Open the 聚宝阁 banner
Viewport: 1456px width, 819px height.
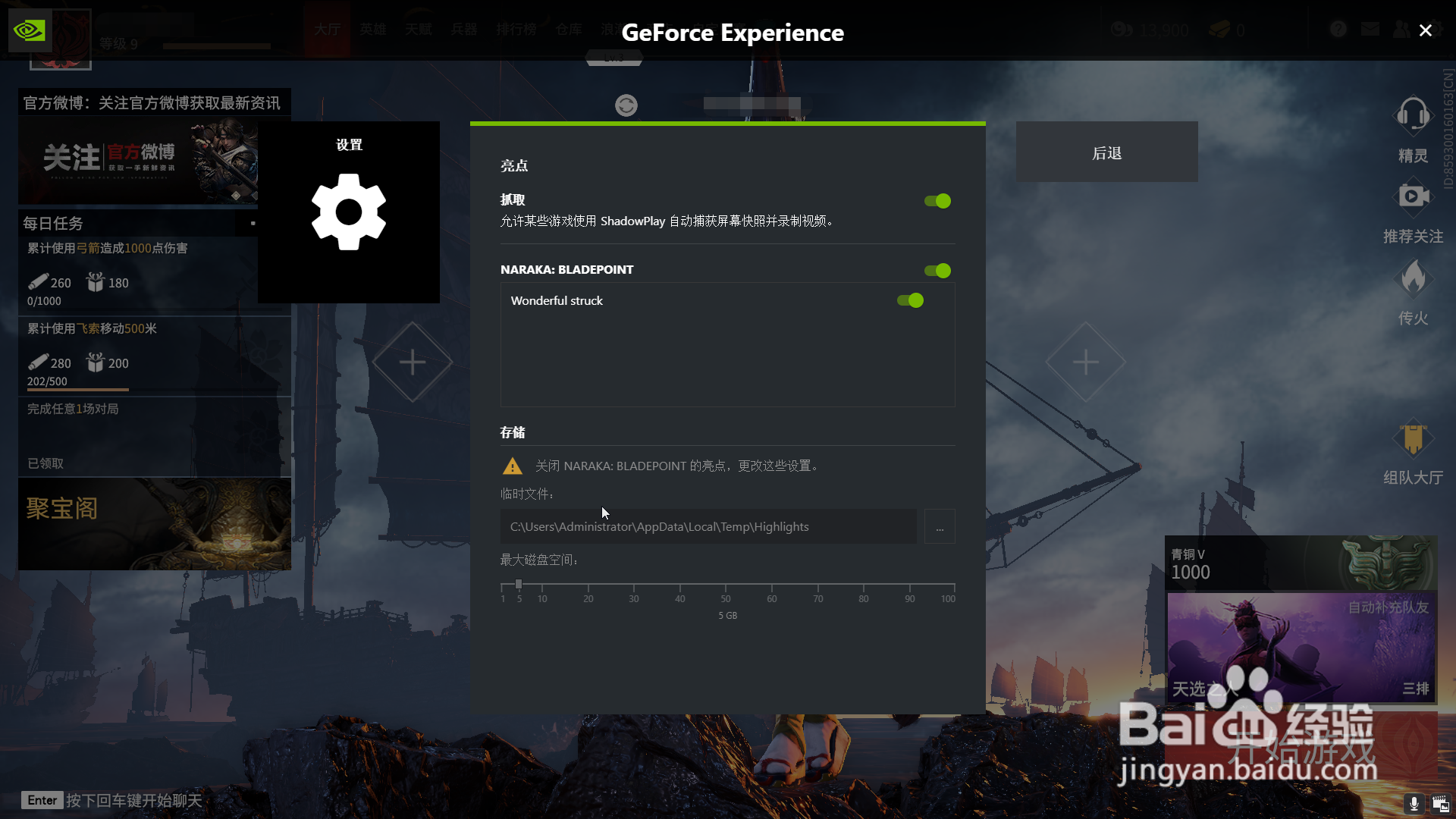tap(155, 524)
